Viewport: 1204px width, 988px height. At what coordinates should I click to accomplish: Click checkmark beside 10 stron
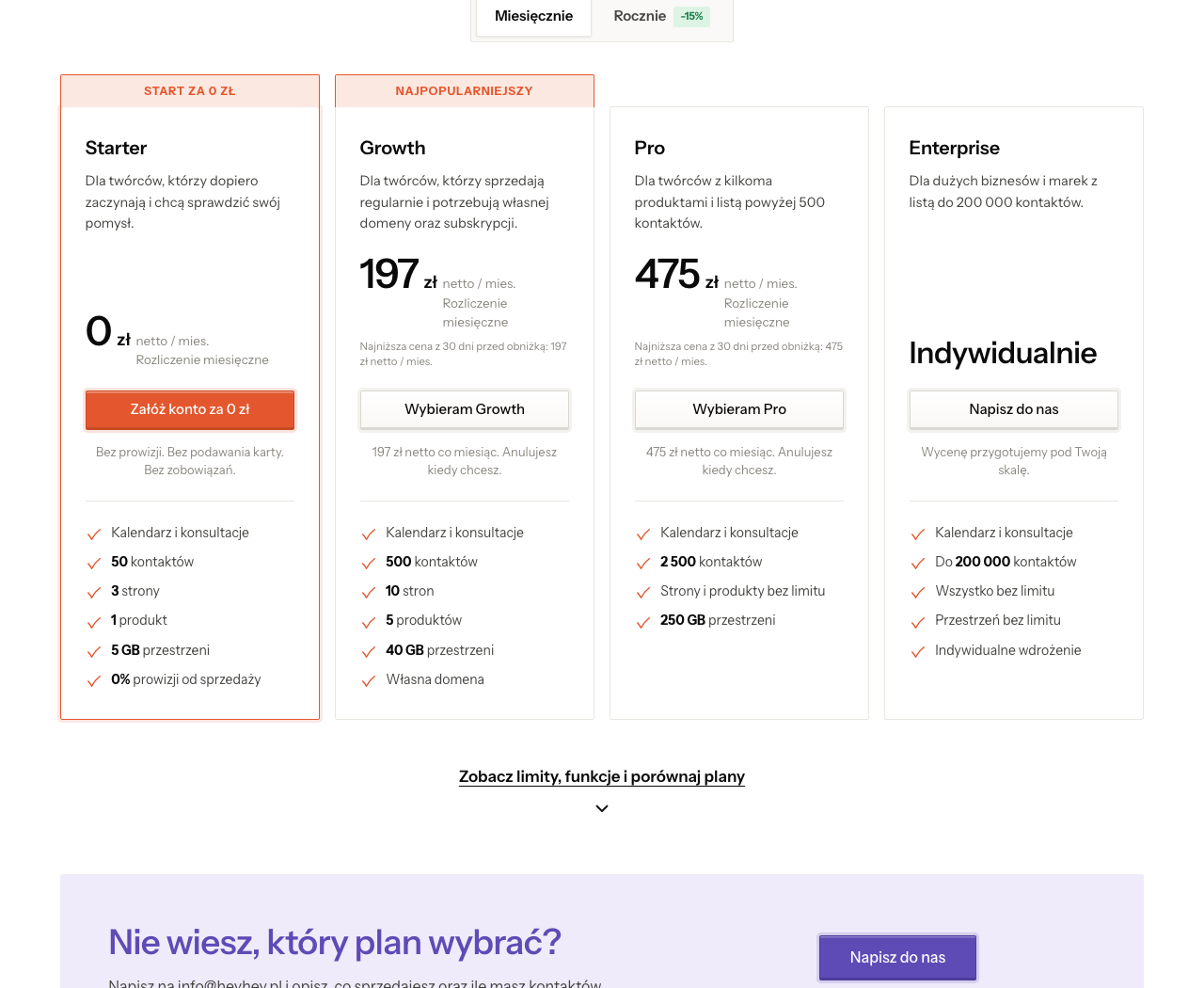tap(369, 592)
